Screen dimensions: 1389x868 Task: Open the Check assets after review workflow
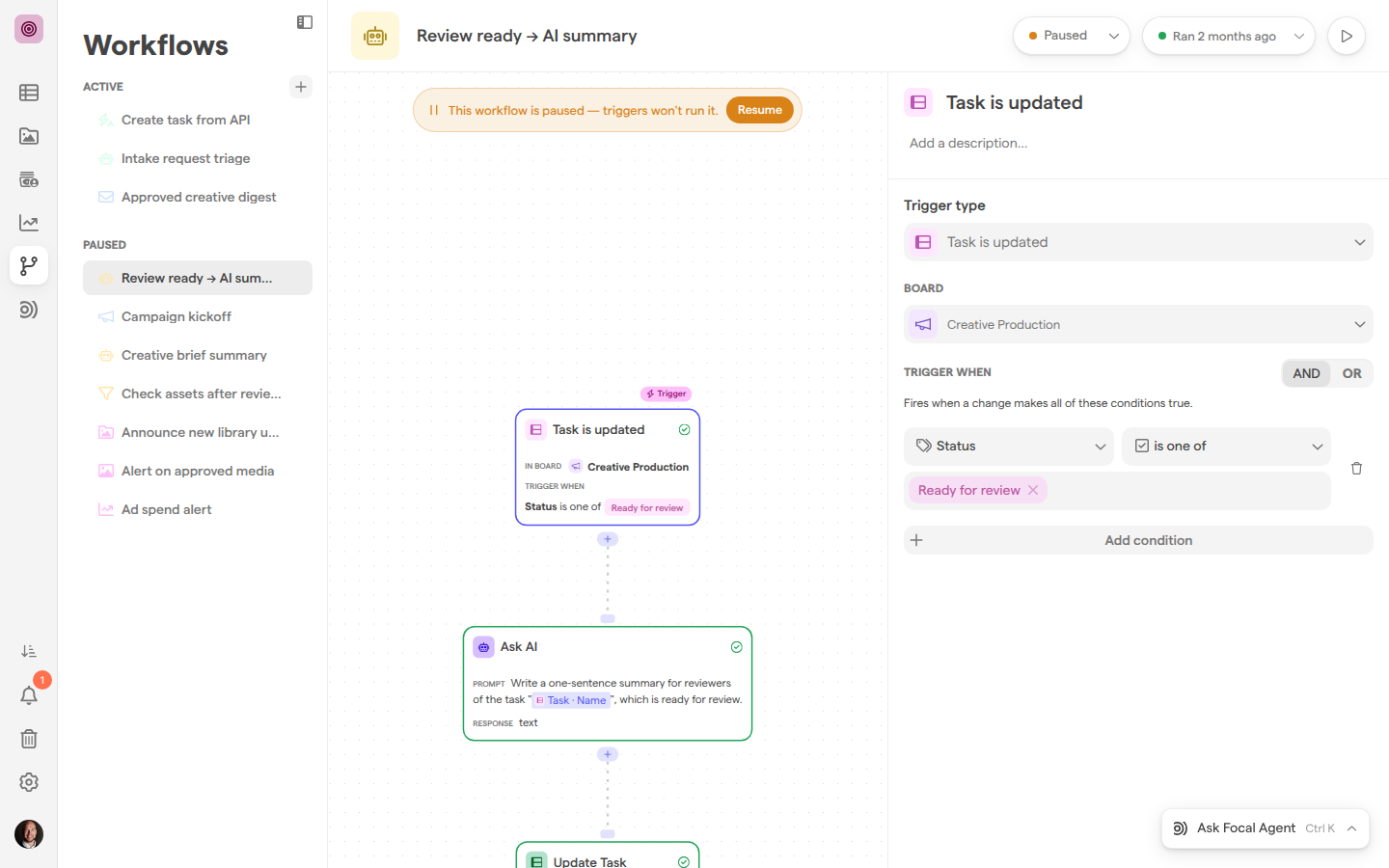point(198,393)
